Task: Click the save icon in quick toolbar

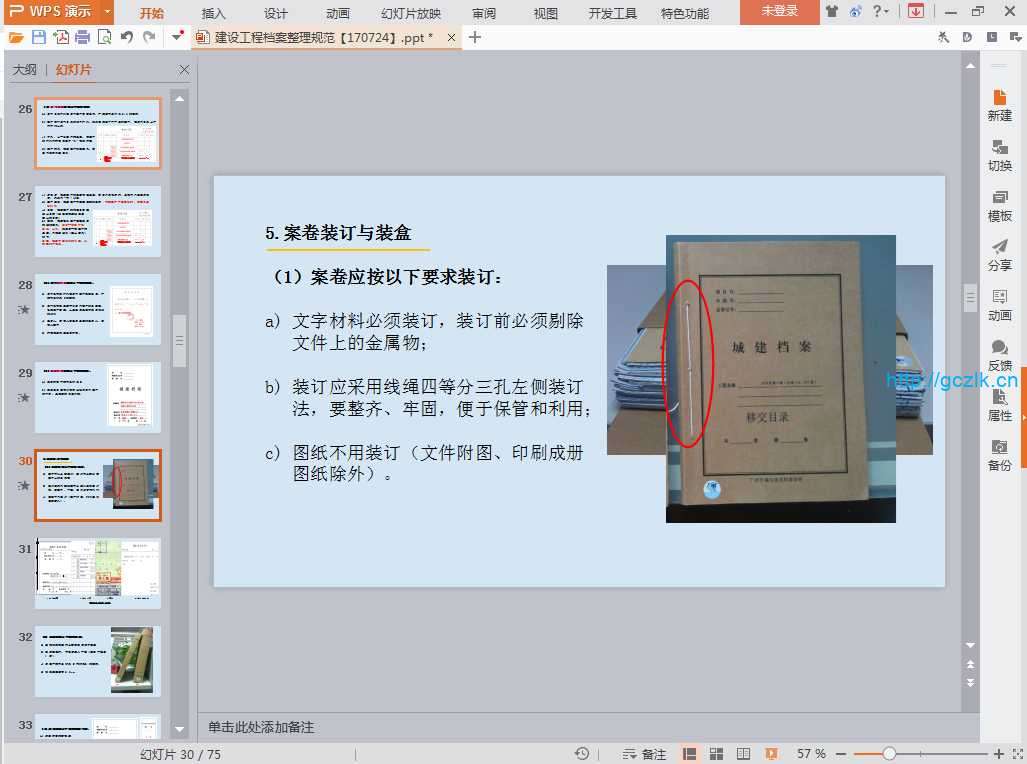Action: 38,38
